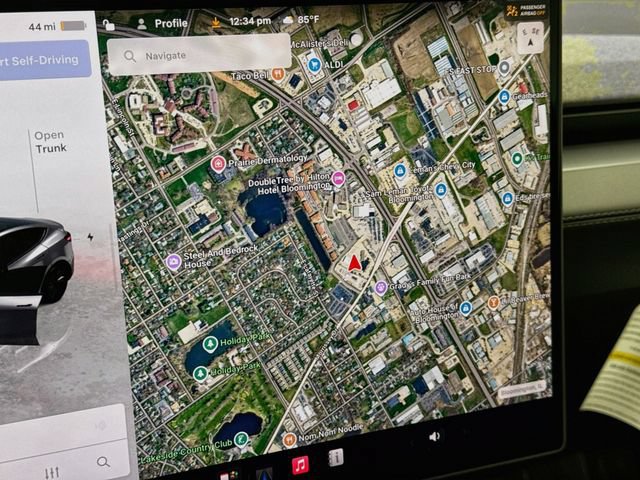The height and width of the screenshot is (480, 640).
Task: Select the Gearheads map pin
Action: (x=504, y=97)
